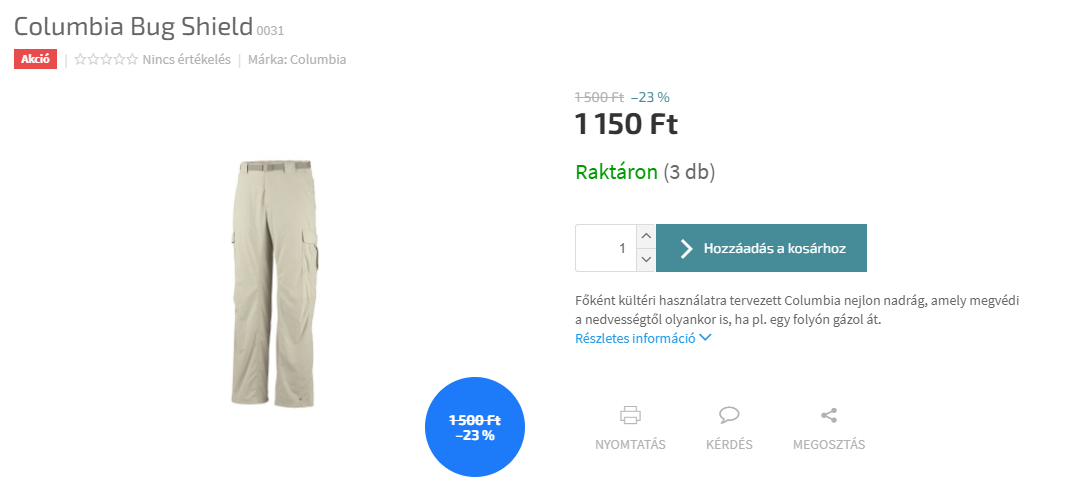Click the share icon above MEGOSZTÁS

tap(829, 415)
